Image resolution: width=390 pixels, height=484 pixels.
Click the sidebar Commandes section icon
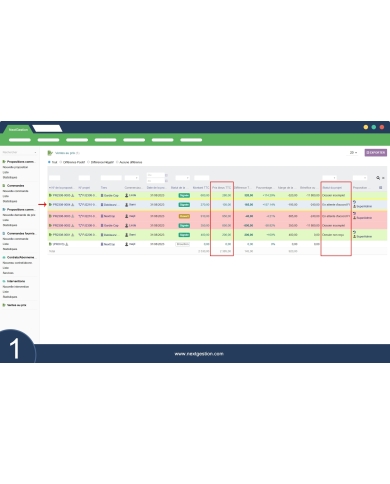coord(4,185)
